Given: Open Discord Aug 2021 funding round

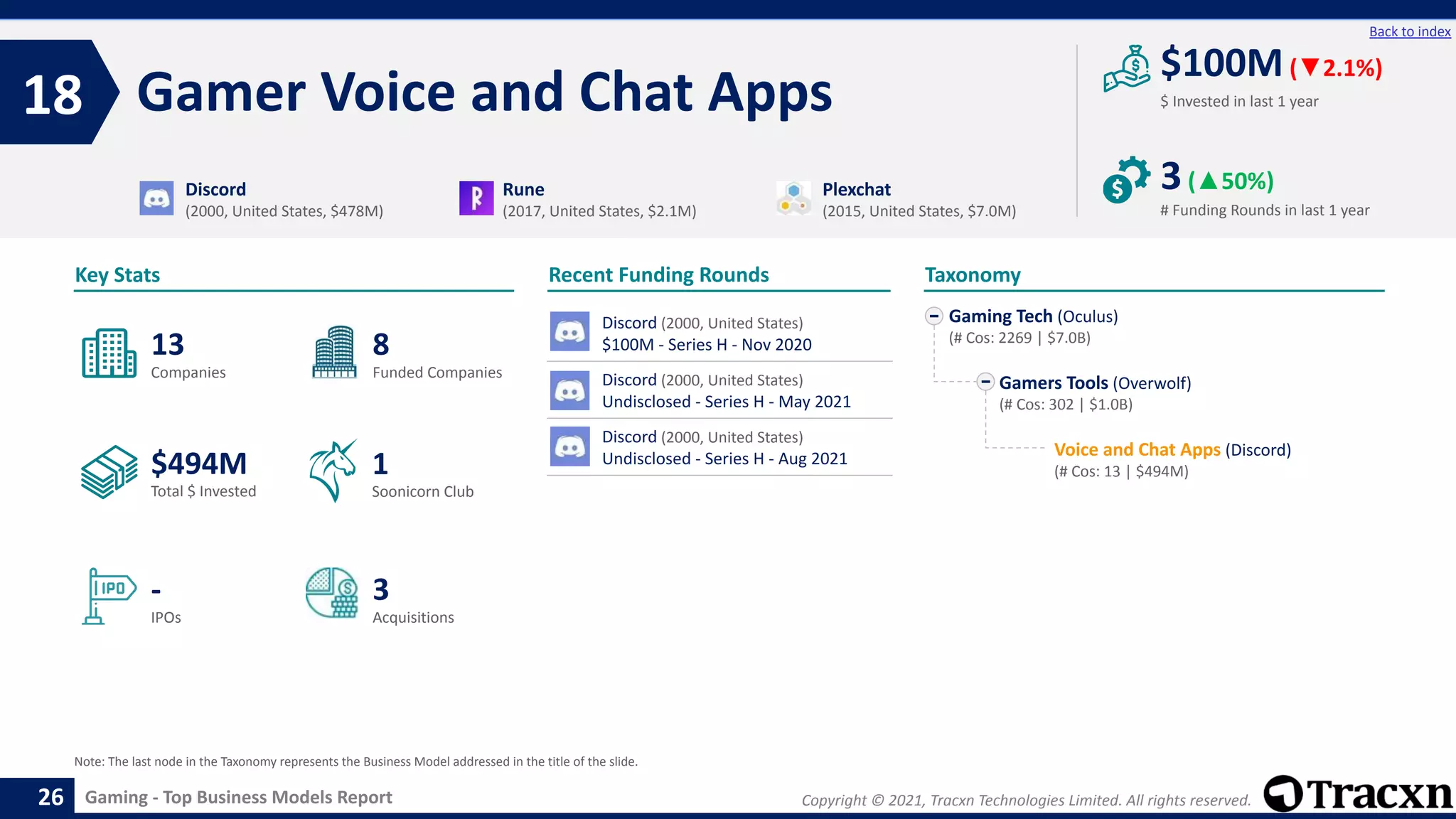Looking at the screenshot, I should (x=724, y=458).
